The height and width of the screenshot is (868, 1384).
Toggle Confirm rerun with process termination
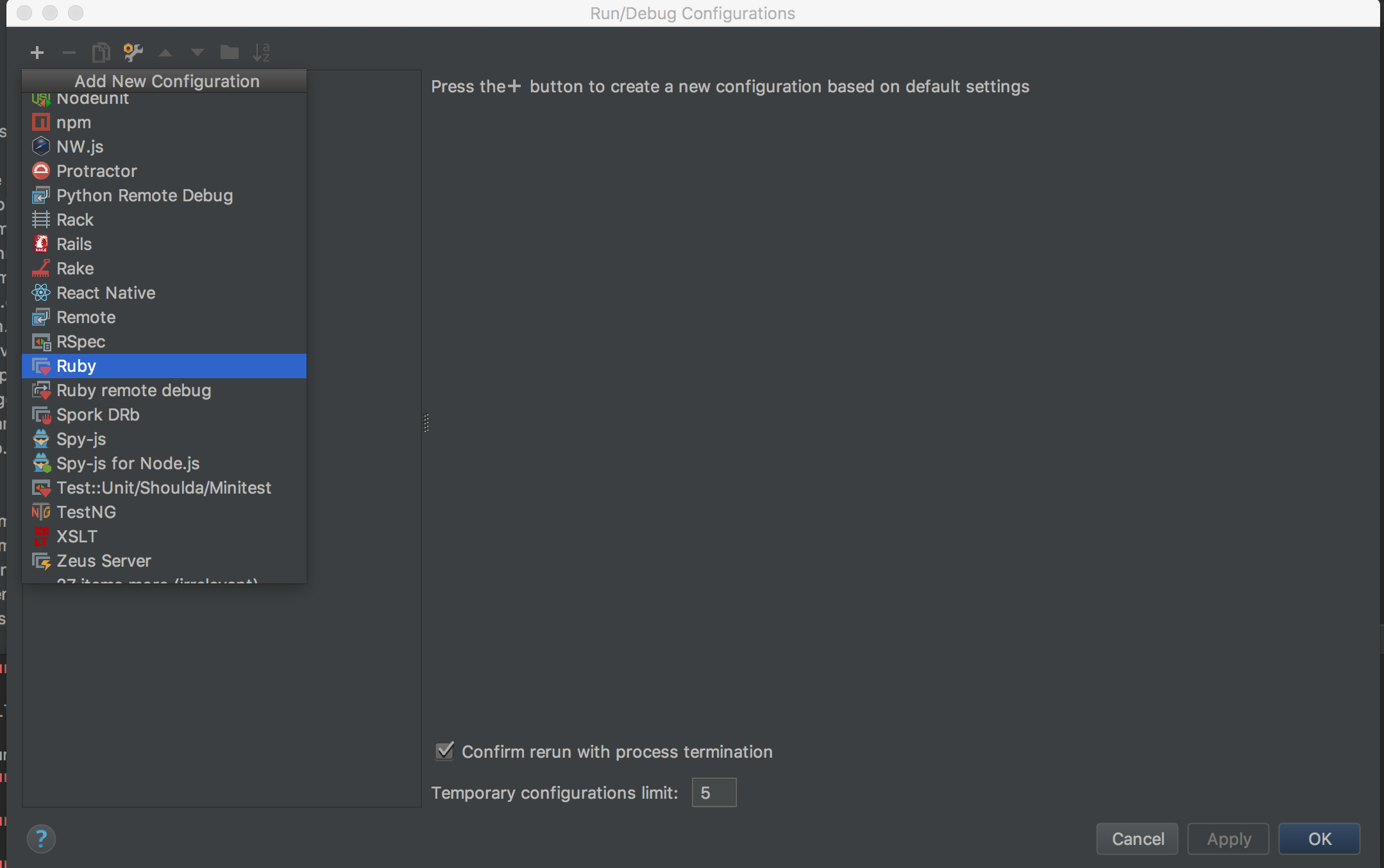coord(444,751)
